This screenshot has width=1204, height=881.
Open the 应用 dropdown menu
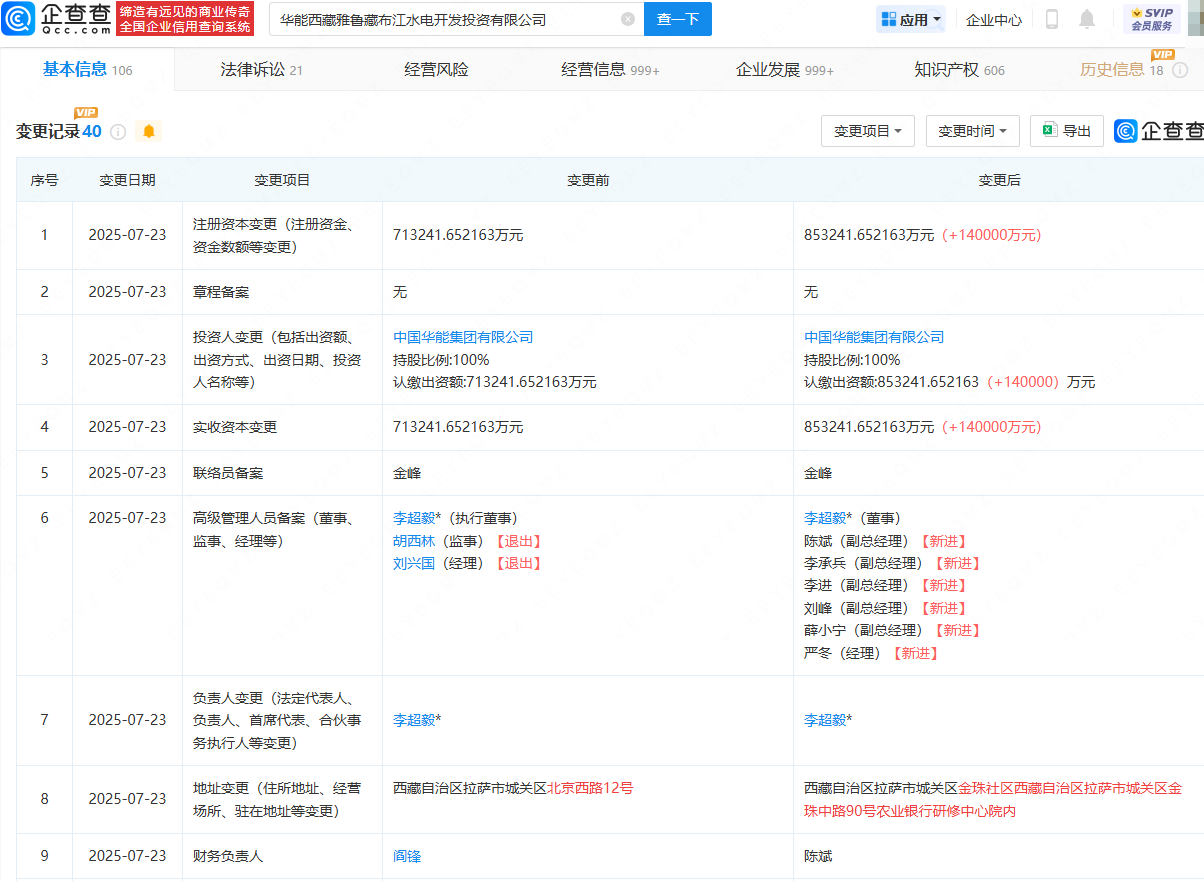click(911, 19)
